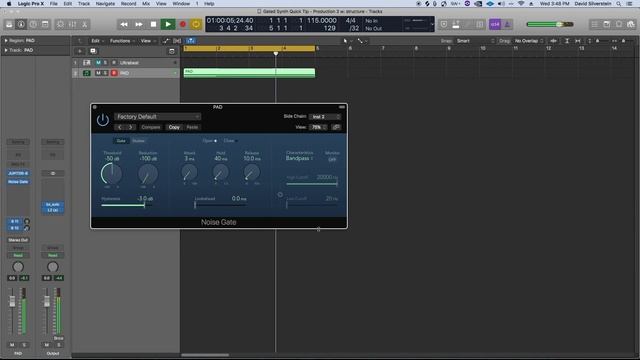Expand the Track: PAD disclosure triangle
Viewport: 640px width, 360px height.
click(6, 50)
